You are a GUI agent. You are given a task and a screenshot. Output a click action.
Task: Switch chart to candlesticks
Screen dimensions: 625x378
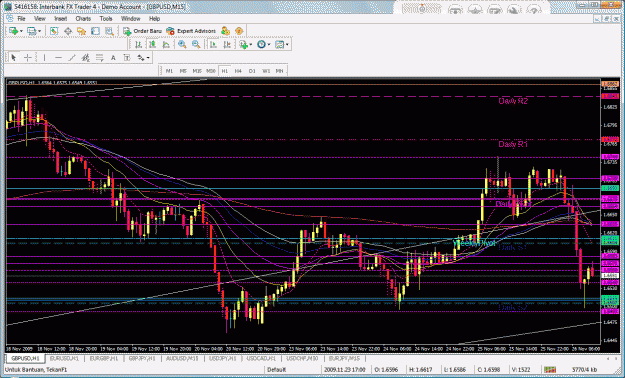(x=152, y=44)
